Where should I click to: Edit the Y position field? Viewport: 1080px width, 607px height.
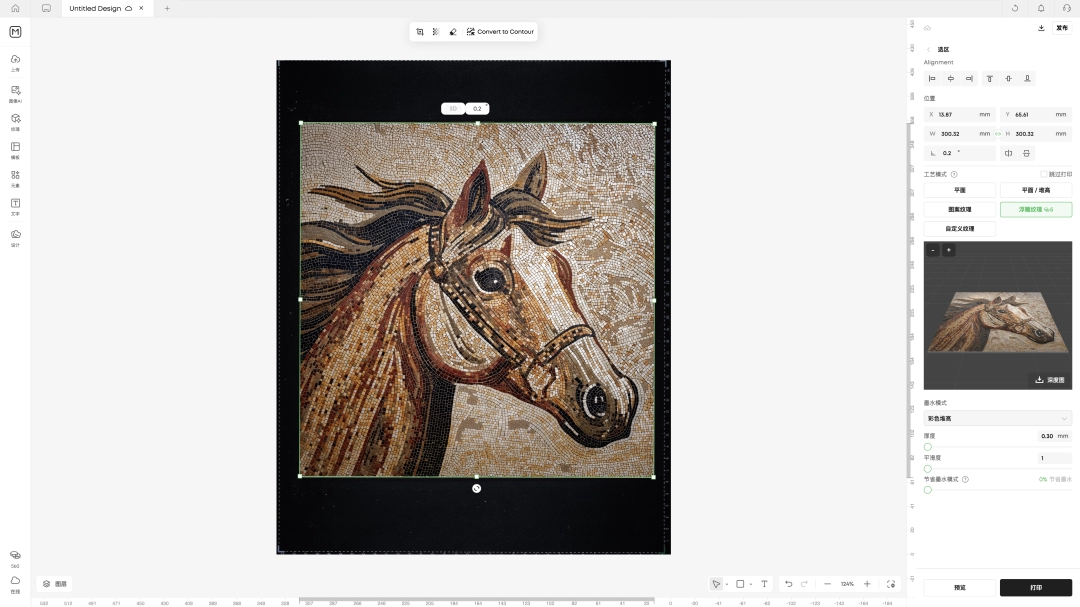pyautogui.click(x=1035, y=114)
